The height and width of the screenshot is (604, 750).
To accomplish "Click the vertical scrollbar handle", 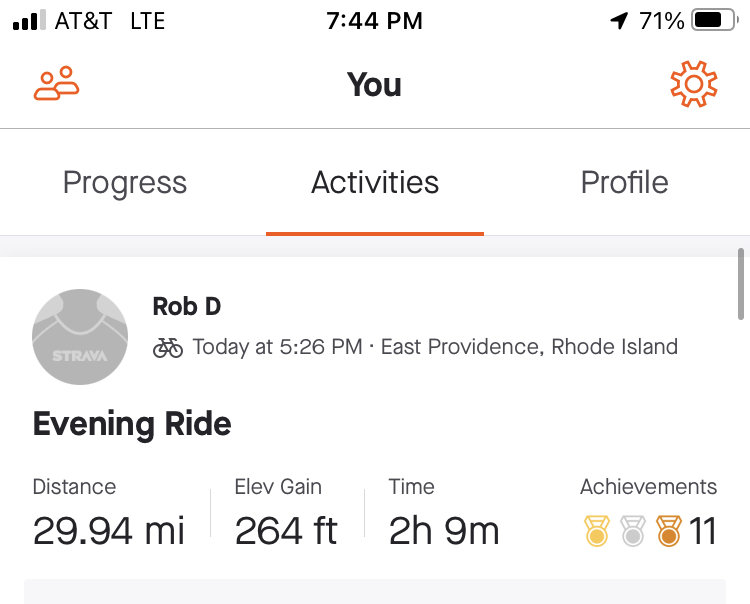I will tap(741, 284).
